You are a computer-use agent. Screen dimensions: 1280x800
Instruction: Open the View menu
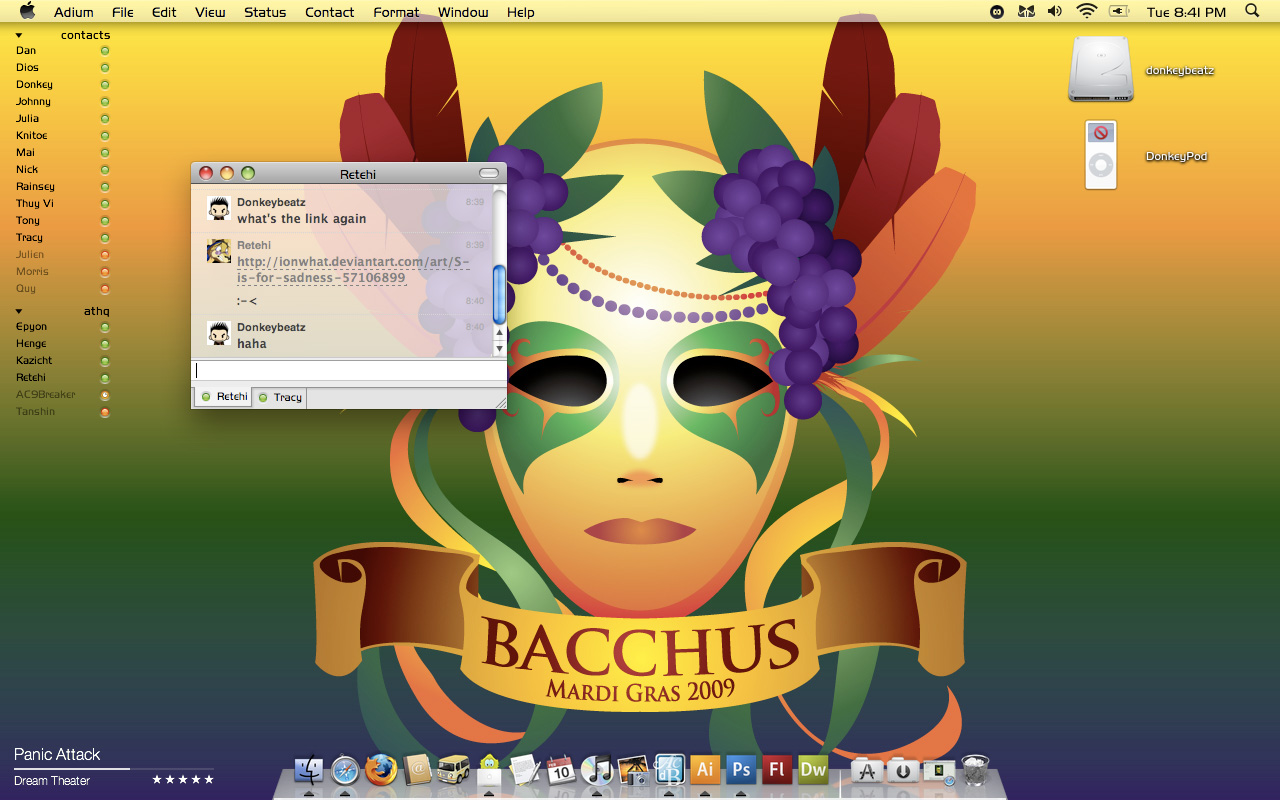[x=210, y=12]
